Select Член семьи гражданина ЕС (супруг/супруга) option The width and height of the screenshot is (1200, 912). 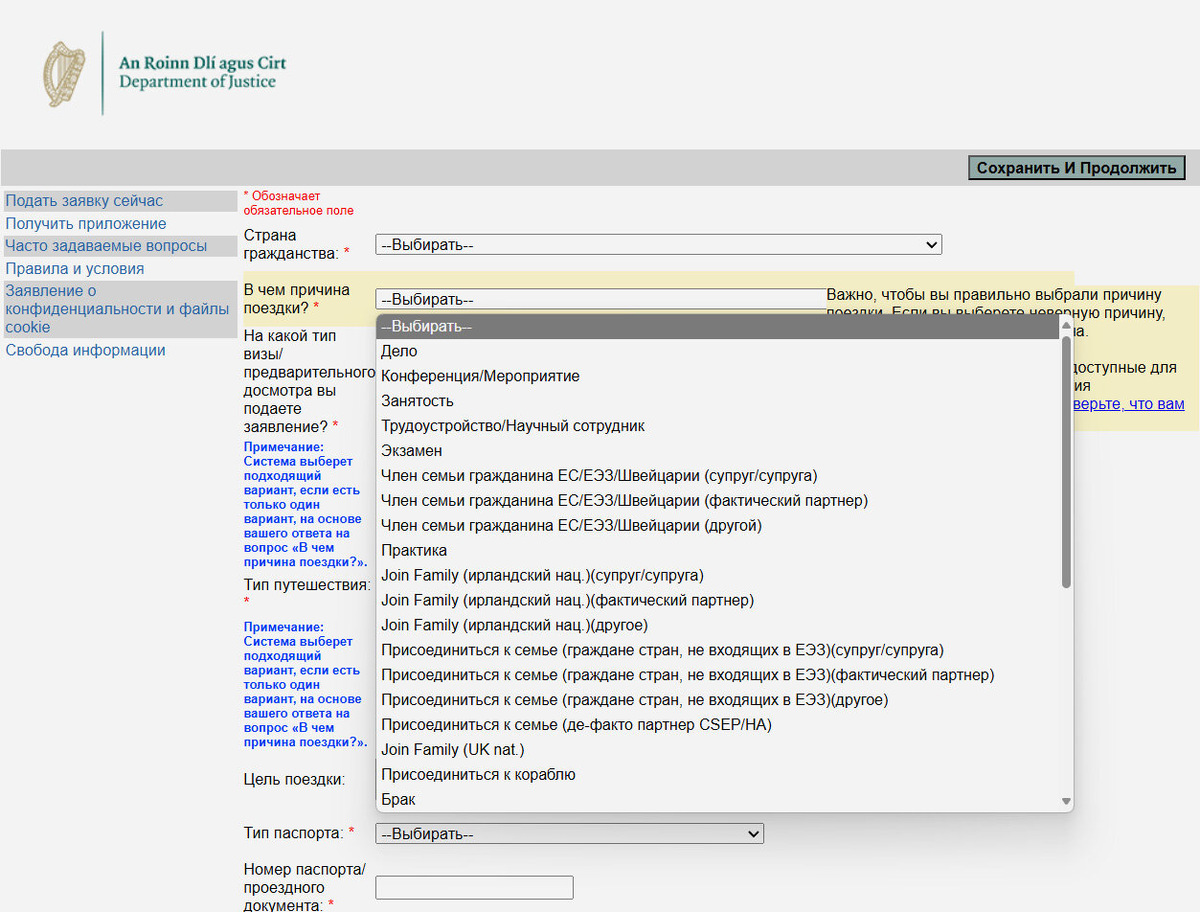point(718,476)
